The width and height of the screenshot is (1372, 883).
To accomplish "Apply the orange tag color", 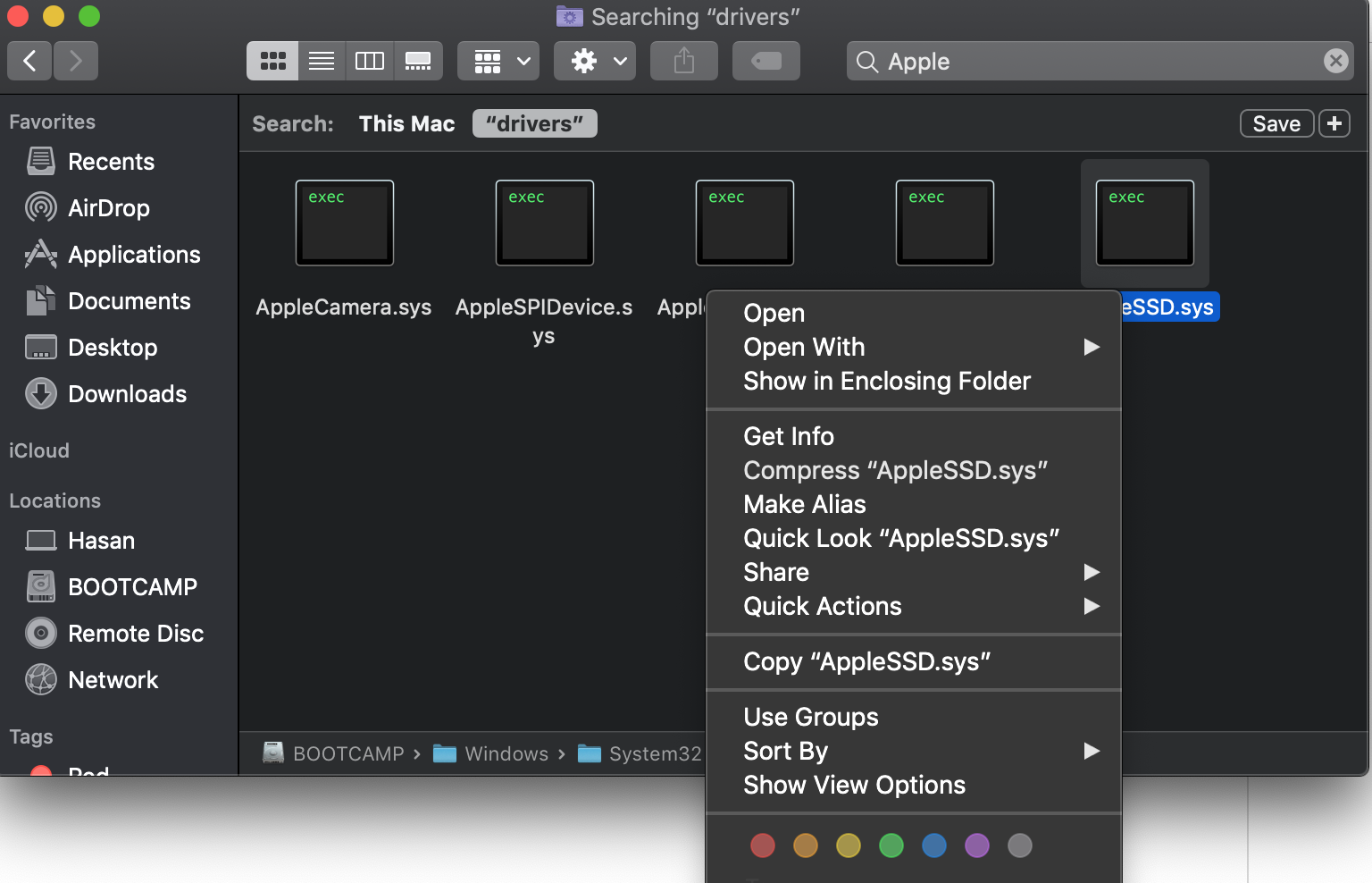I will coord(806,845).
